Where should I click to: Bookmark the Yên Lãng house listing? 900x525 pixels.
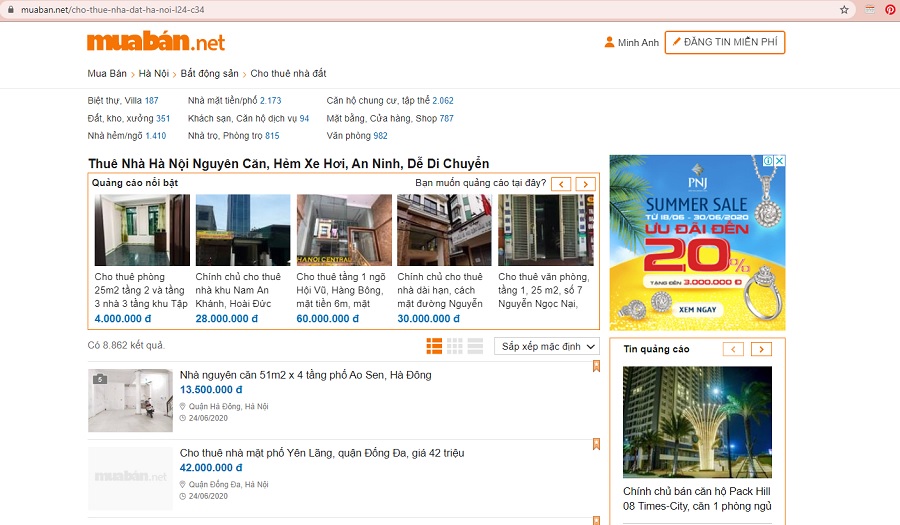(596, 444)
